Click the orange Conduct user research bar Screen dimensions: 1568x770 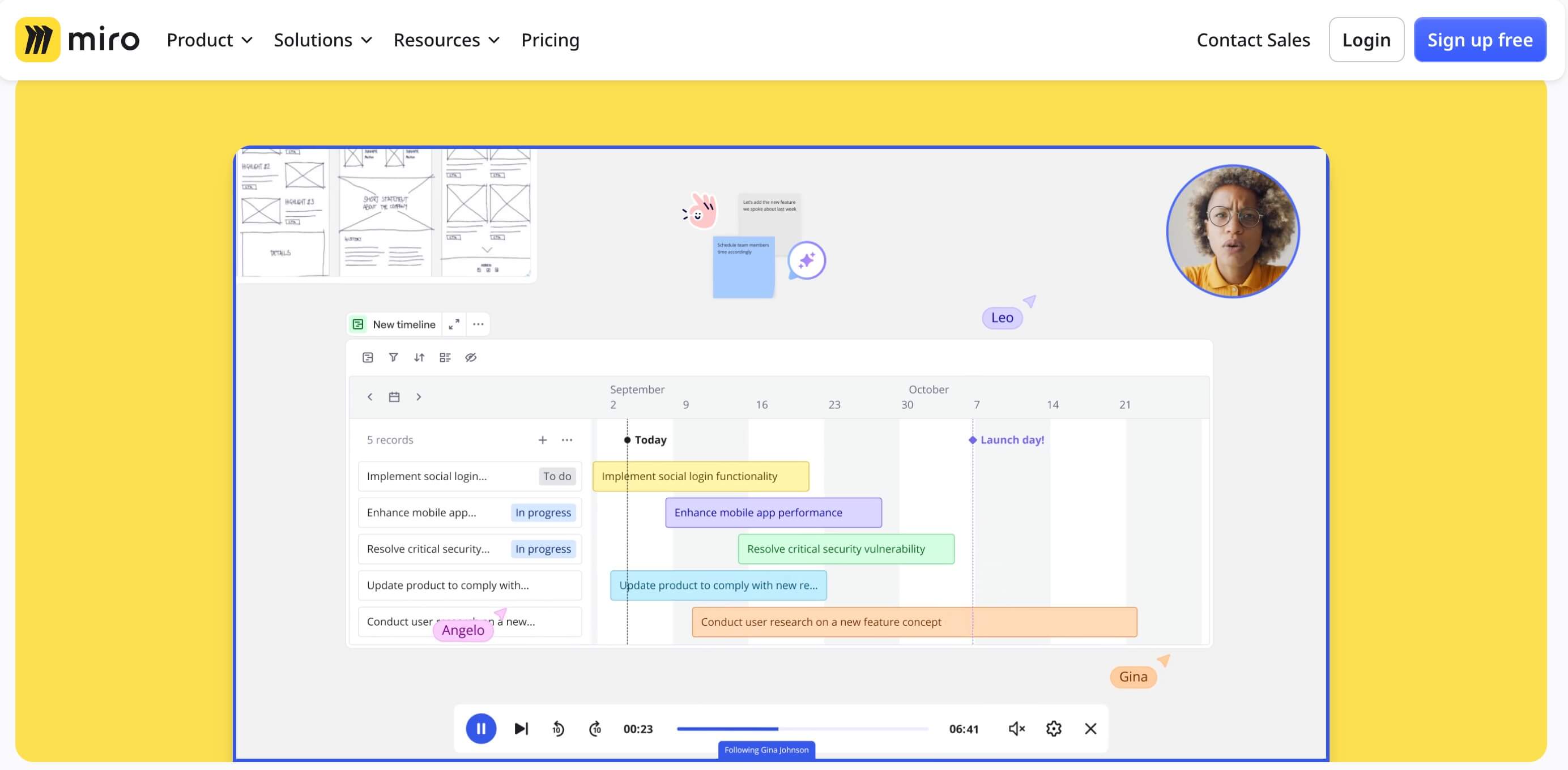(914, 622)
